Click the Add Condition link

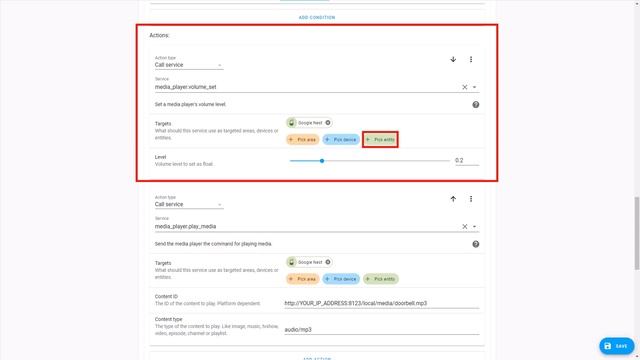317,18
